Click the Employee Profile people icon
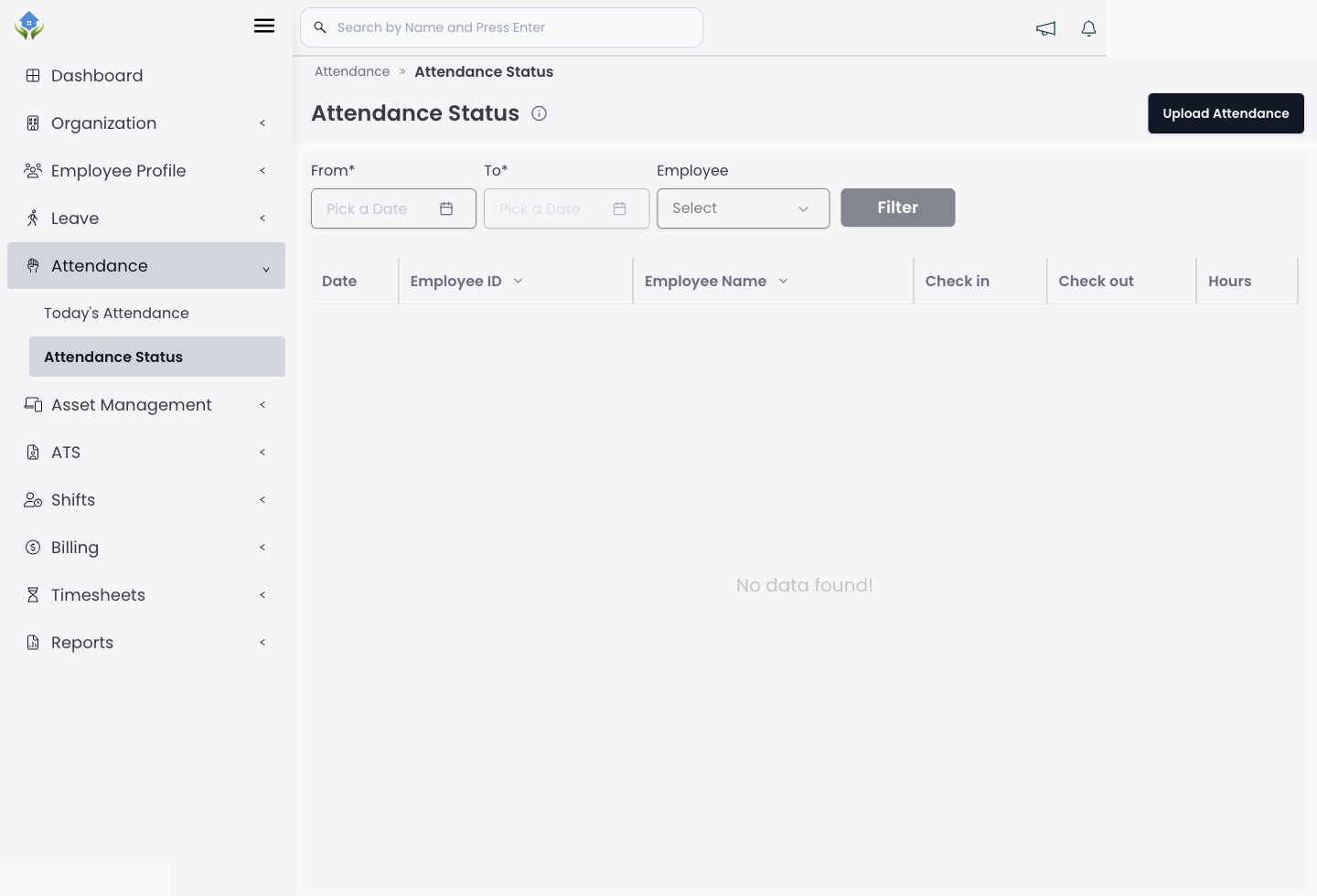The width and height of the screenshot is (1317, 896). tap(33, 171)
